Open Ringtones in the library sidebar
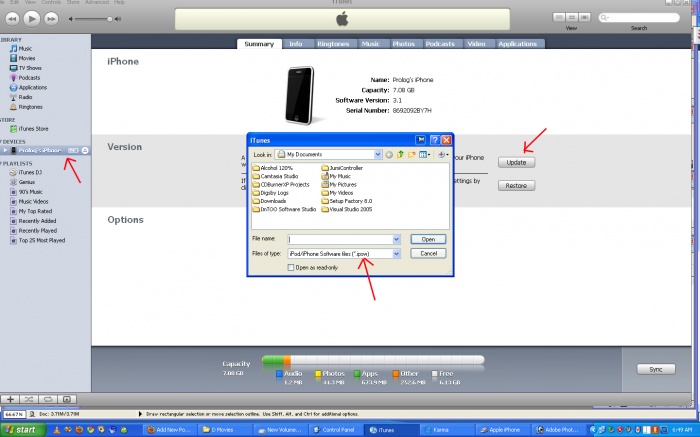Screen dimensions: 700x437 coord(30,107)
